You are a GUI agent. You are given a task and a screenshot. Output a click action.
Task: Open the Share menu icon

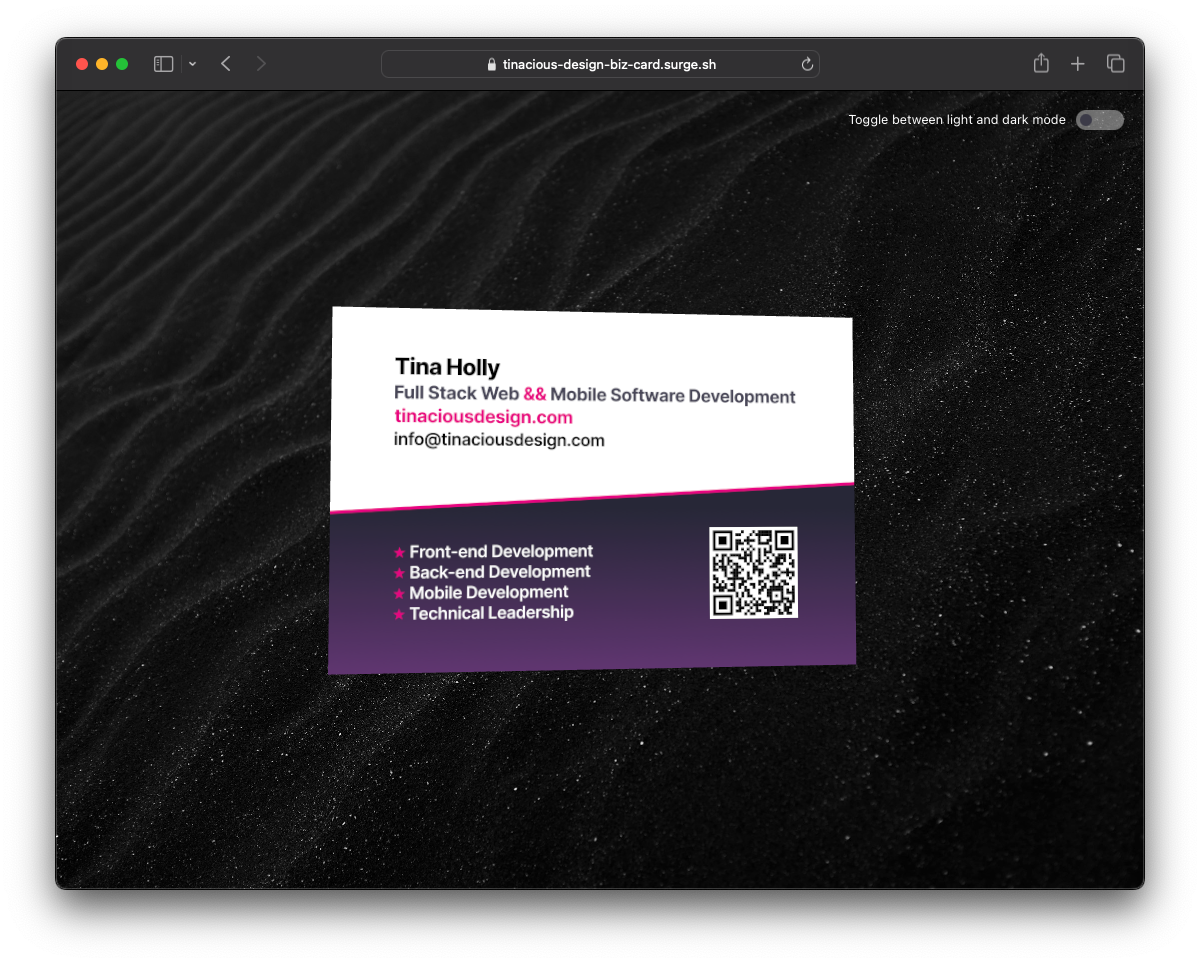pyautogui.click(x=1041, y=63)
